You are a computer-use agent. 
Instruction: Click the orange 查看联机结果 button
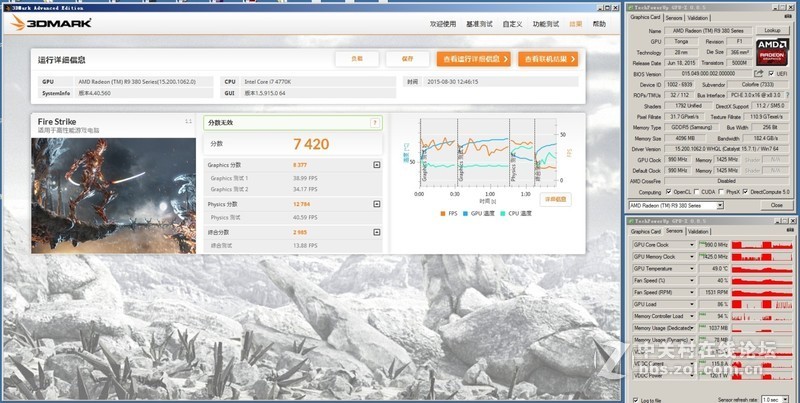[548, 59]
